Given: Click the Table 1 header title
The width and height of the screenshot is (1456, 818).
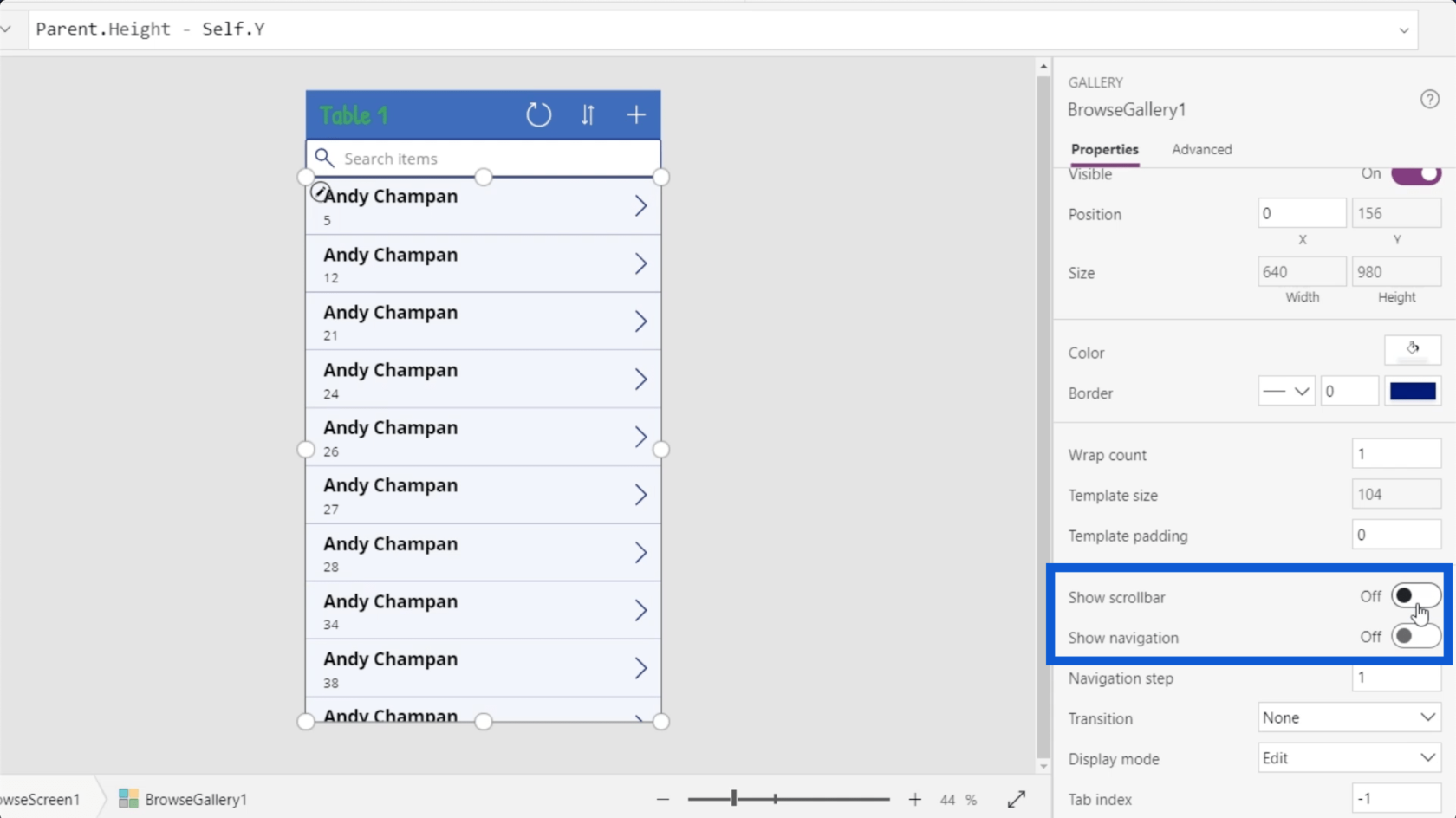Looking at the screenshot, I should (354, 115).
